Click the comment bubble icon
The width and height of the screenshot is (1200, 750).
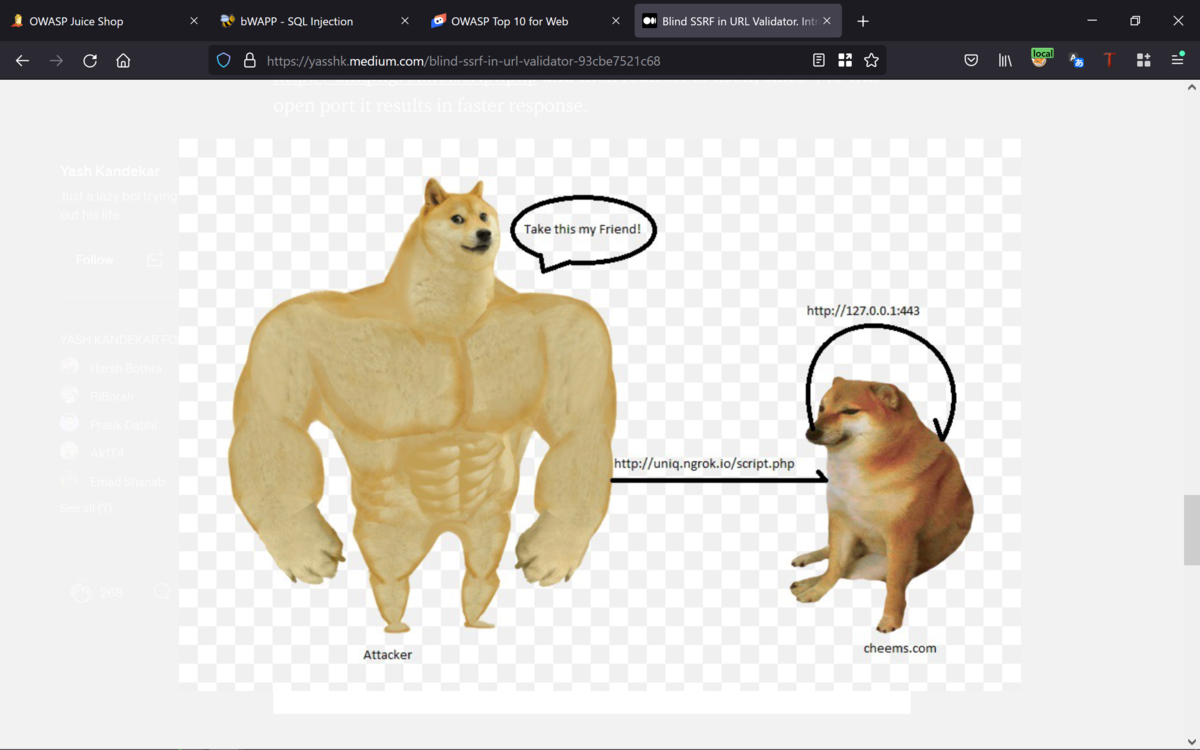click(163, 592)
